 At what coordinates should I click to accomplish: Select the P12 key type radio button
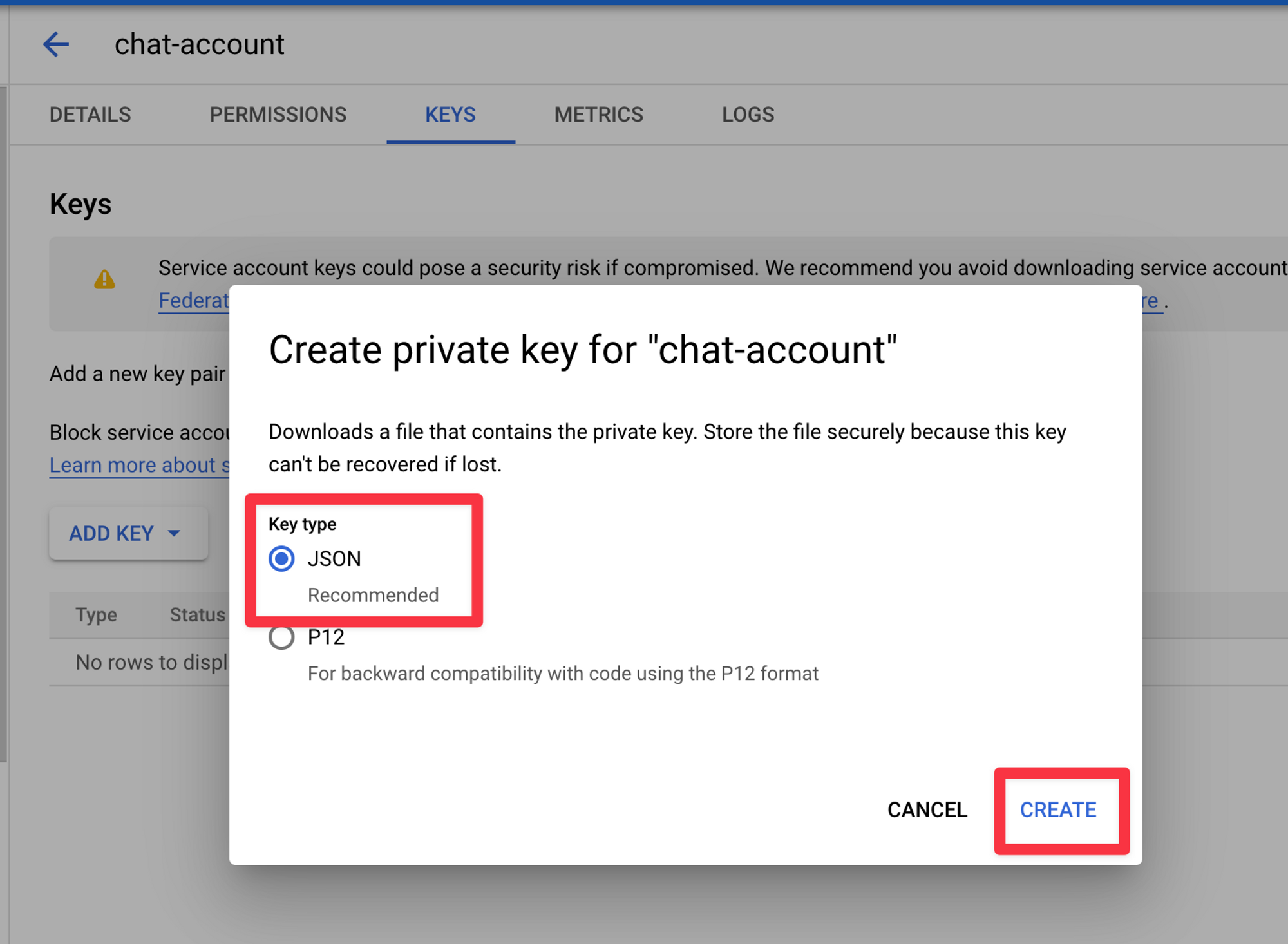pos(281,637)
